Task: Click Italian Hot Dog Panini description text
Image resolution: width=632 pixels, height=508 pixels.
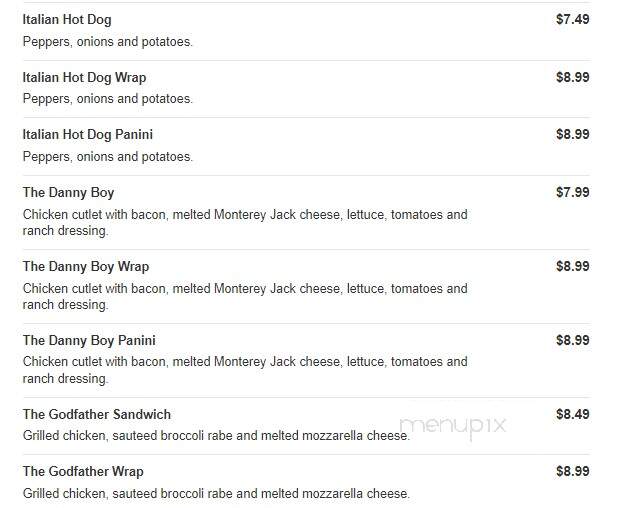Action: (x=108, y=157)
